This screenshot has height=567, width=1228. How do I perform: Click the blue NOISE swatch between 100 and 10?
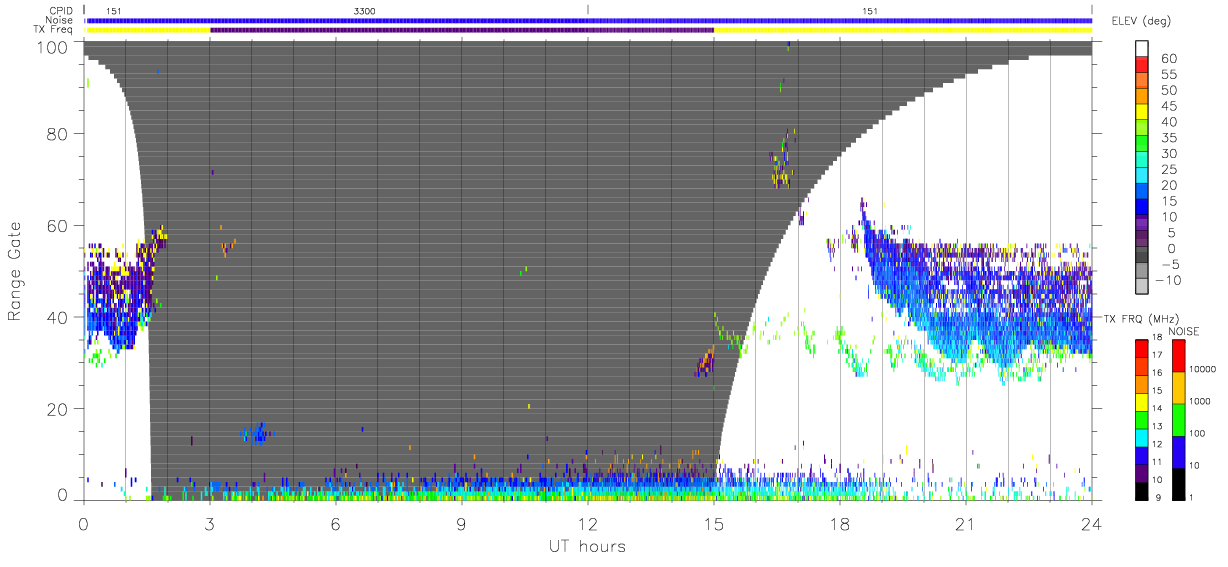(x=1178, y=451)
